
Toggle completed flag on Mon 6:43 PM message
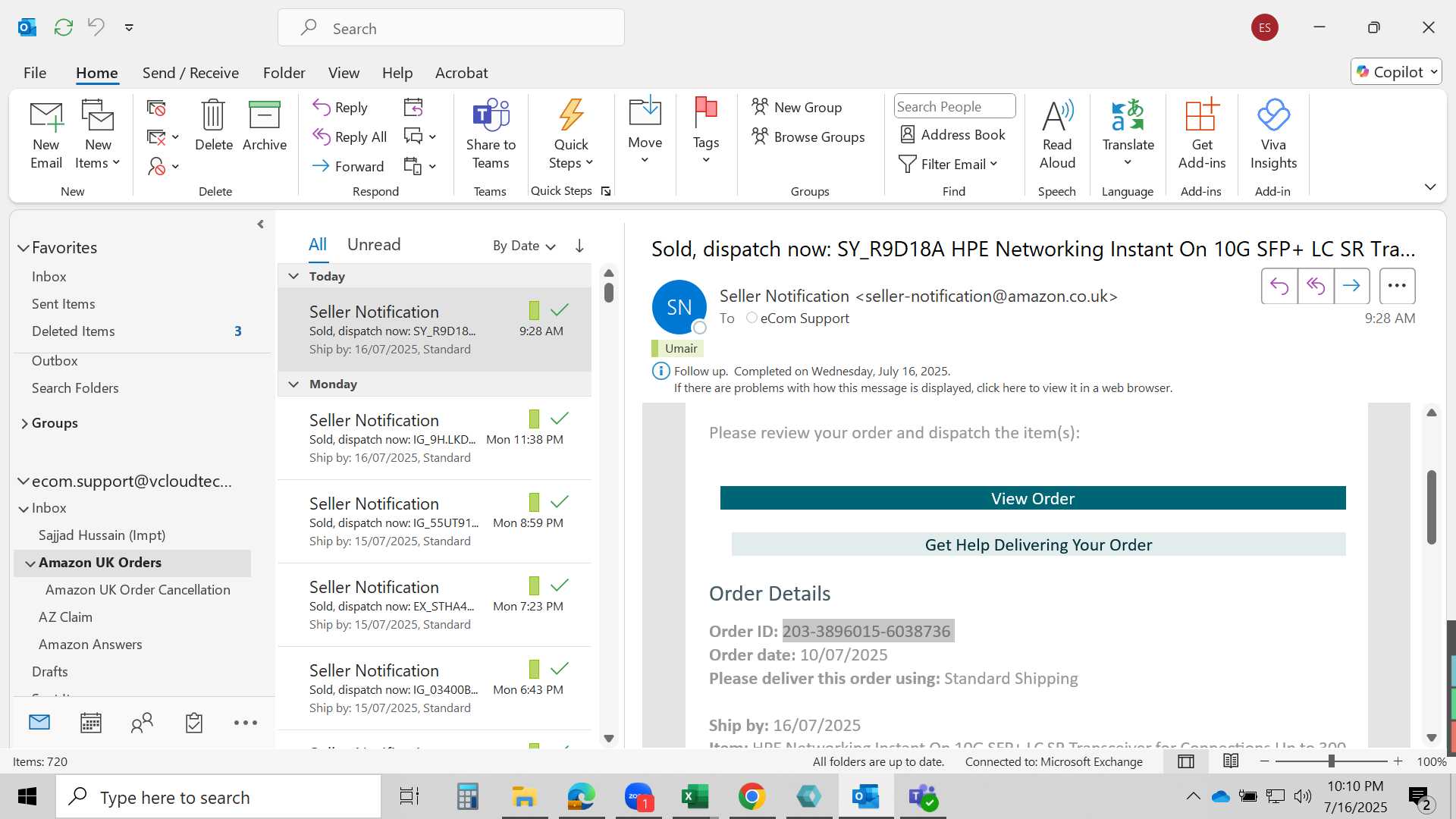(x=560, y=669)
